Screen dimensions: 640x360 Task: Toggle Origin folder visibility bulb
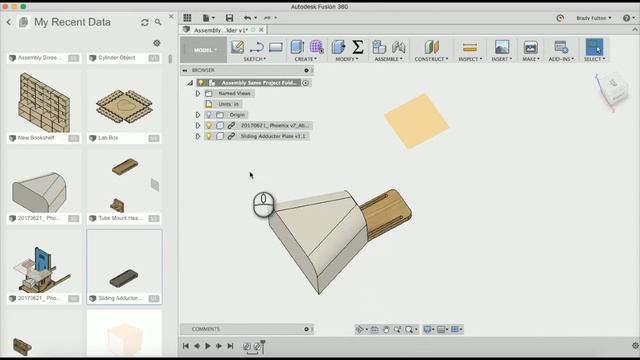coord(209,115)
